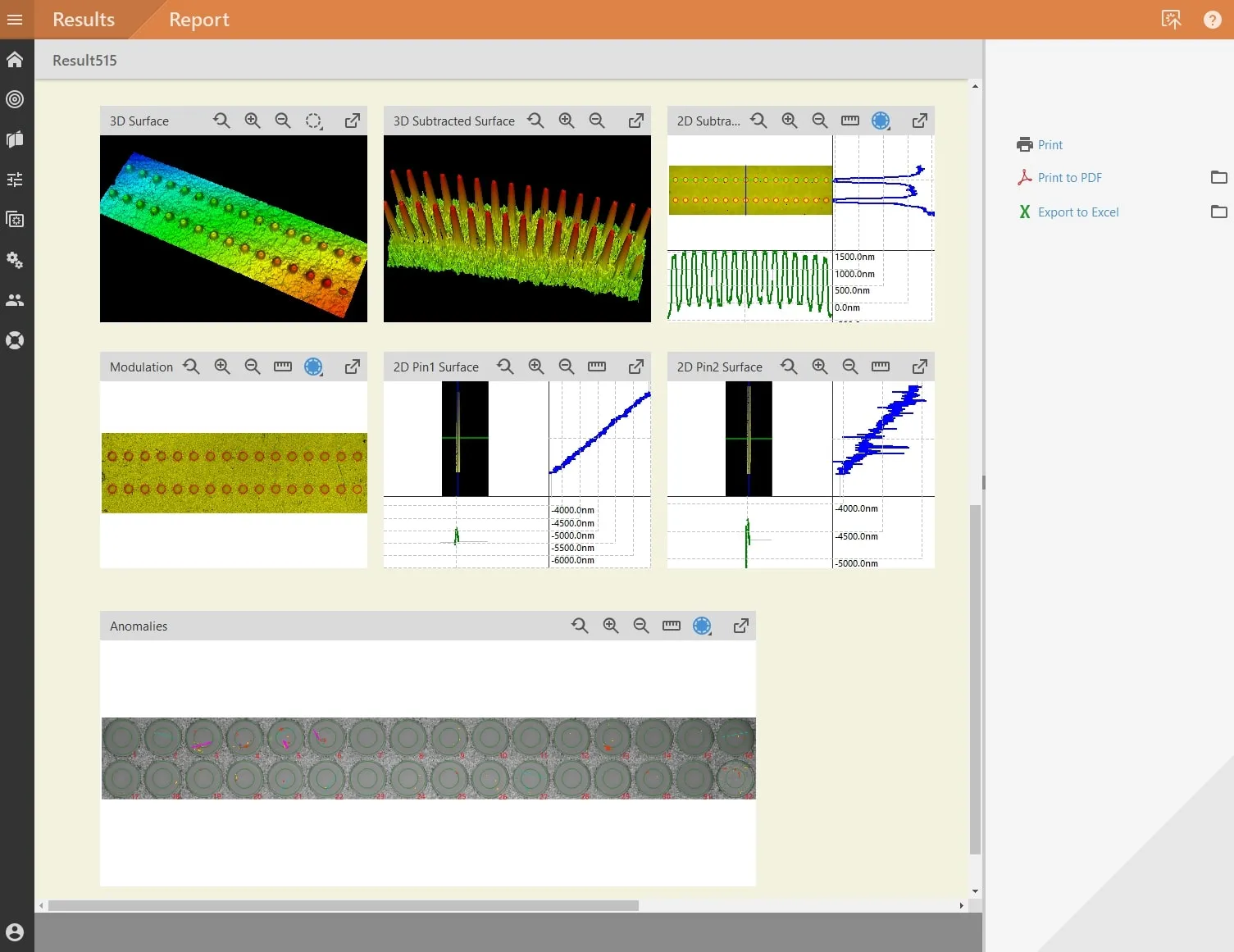
Task: Browse folder for Print to PDF
Action: point(1219,177)
